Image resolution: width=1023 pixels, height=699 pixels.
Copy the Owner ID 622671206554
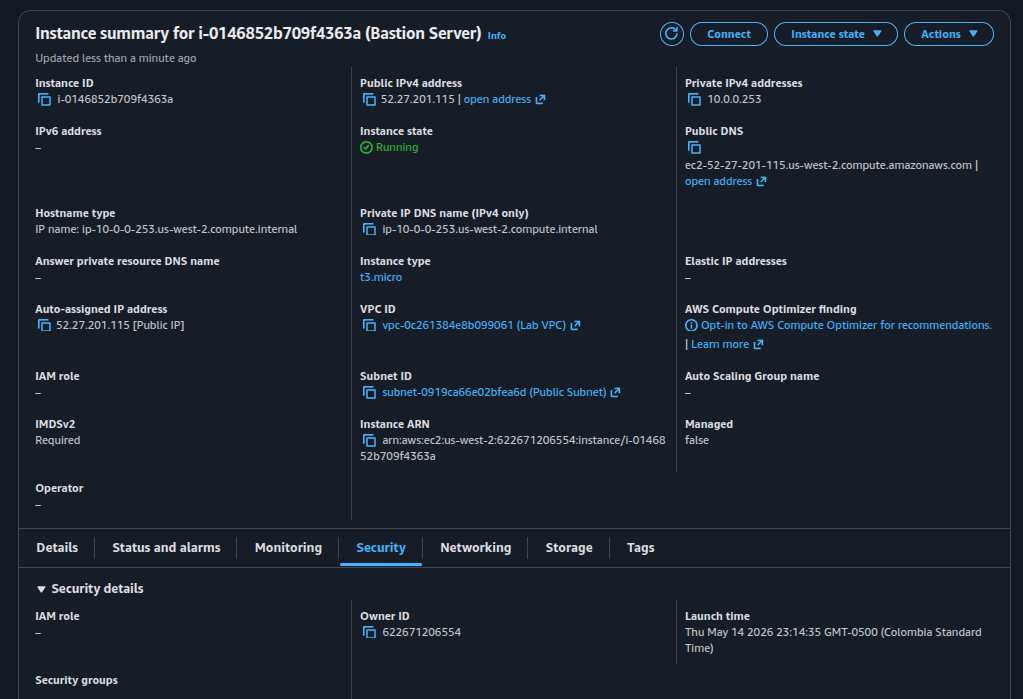pyautogui.click(x=369, y=632)
